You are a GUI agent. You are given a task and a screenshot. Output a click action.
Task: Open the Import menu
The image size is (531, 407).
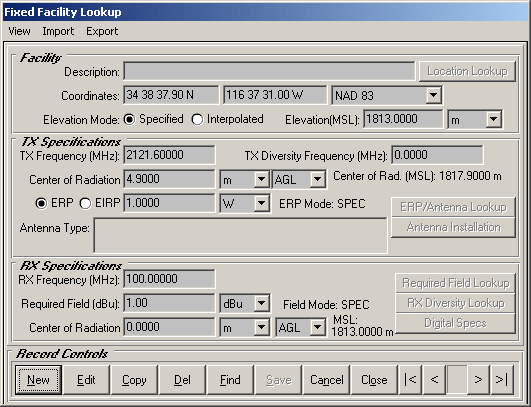coord(58,31)
